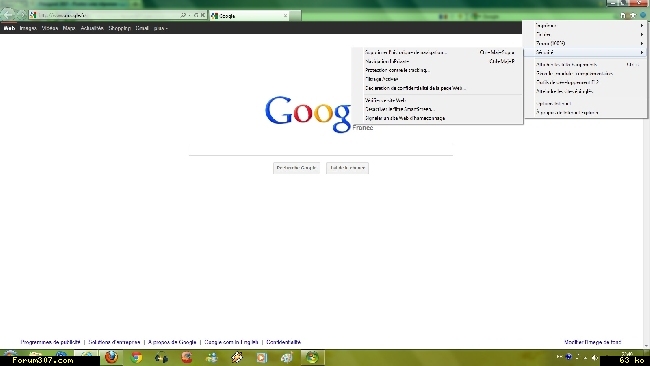650x366 pixels.
Task: Choose 'Protection contre le tracking...' entry
Action: click(x=437, y=70)
